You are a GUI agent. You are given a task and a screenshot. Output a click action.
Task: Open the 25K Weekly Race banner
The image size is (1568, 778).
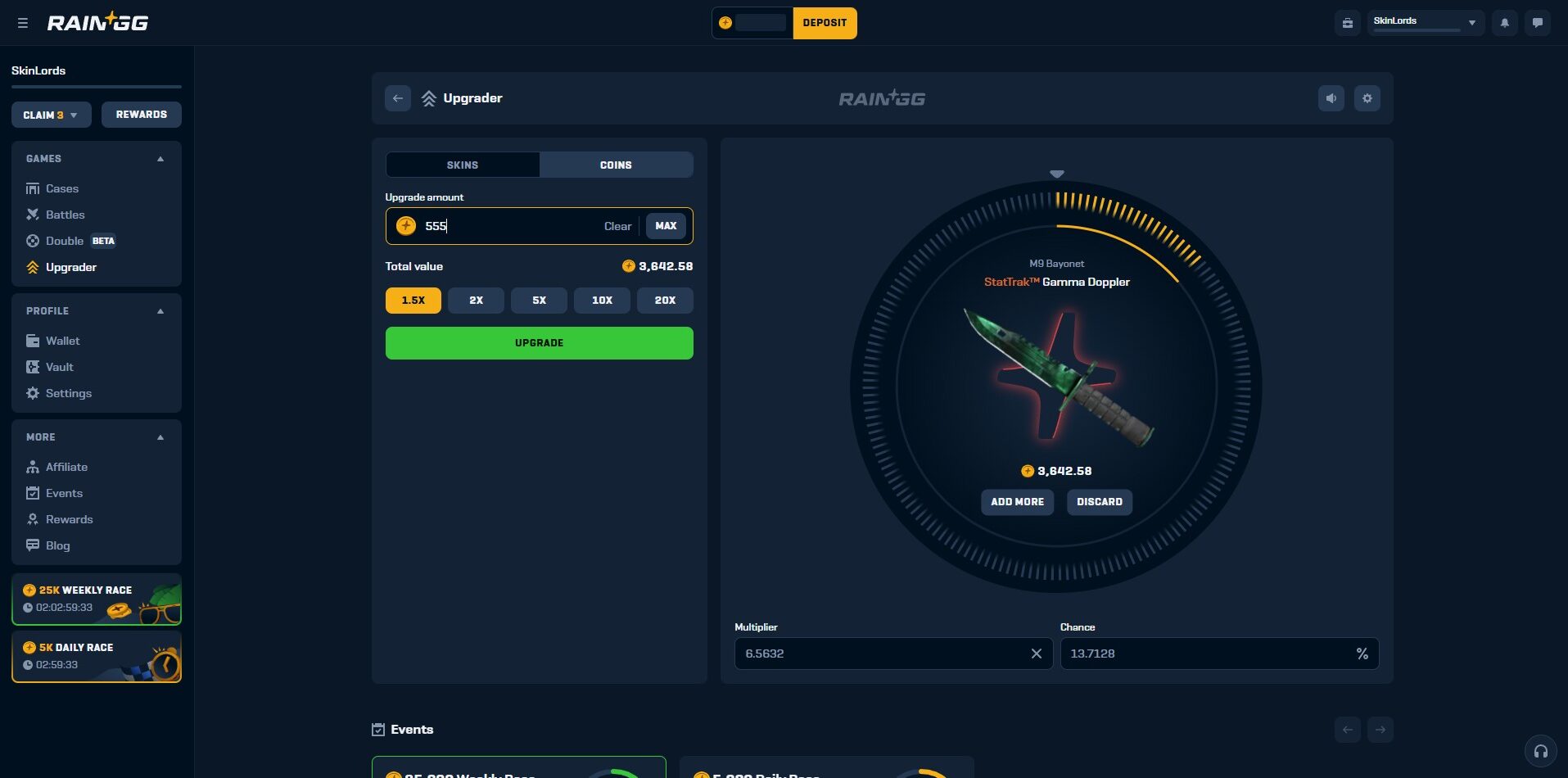pos(97,599)
